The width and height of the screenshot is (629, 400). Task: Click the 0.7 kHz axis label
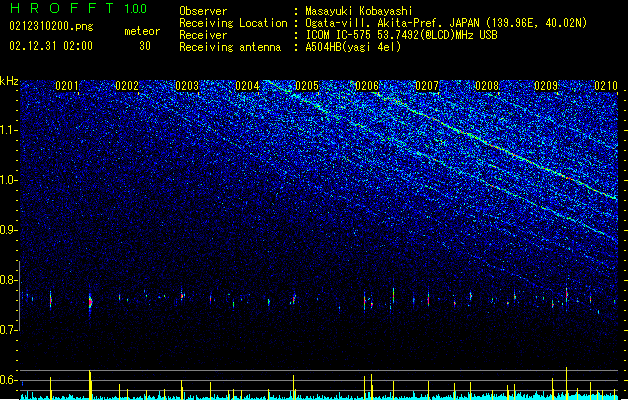[9, 330]
